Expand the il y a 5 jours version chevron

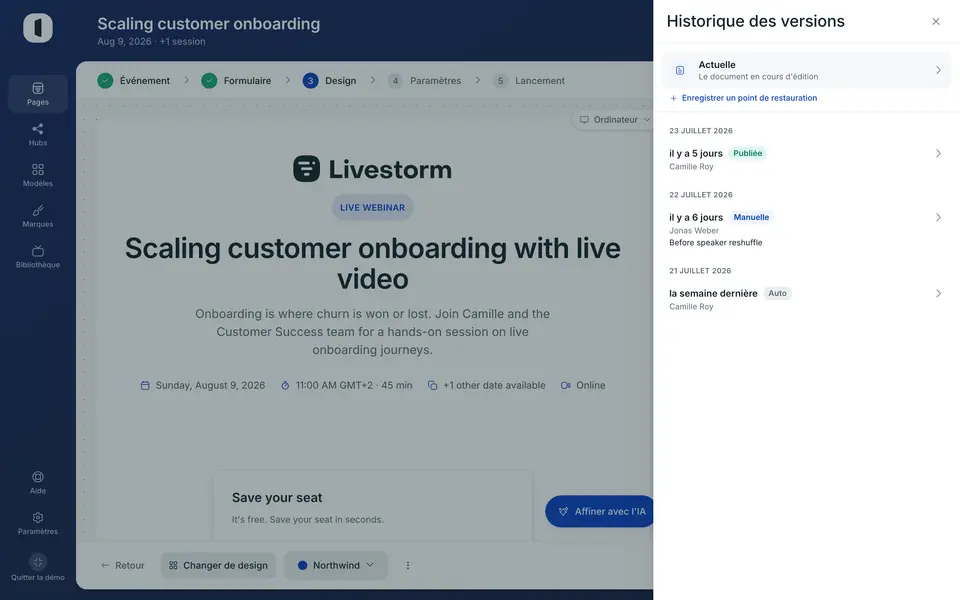tap(938, 154)
